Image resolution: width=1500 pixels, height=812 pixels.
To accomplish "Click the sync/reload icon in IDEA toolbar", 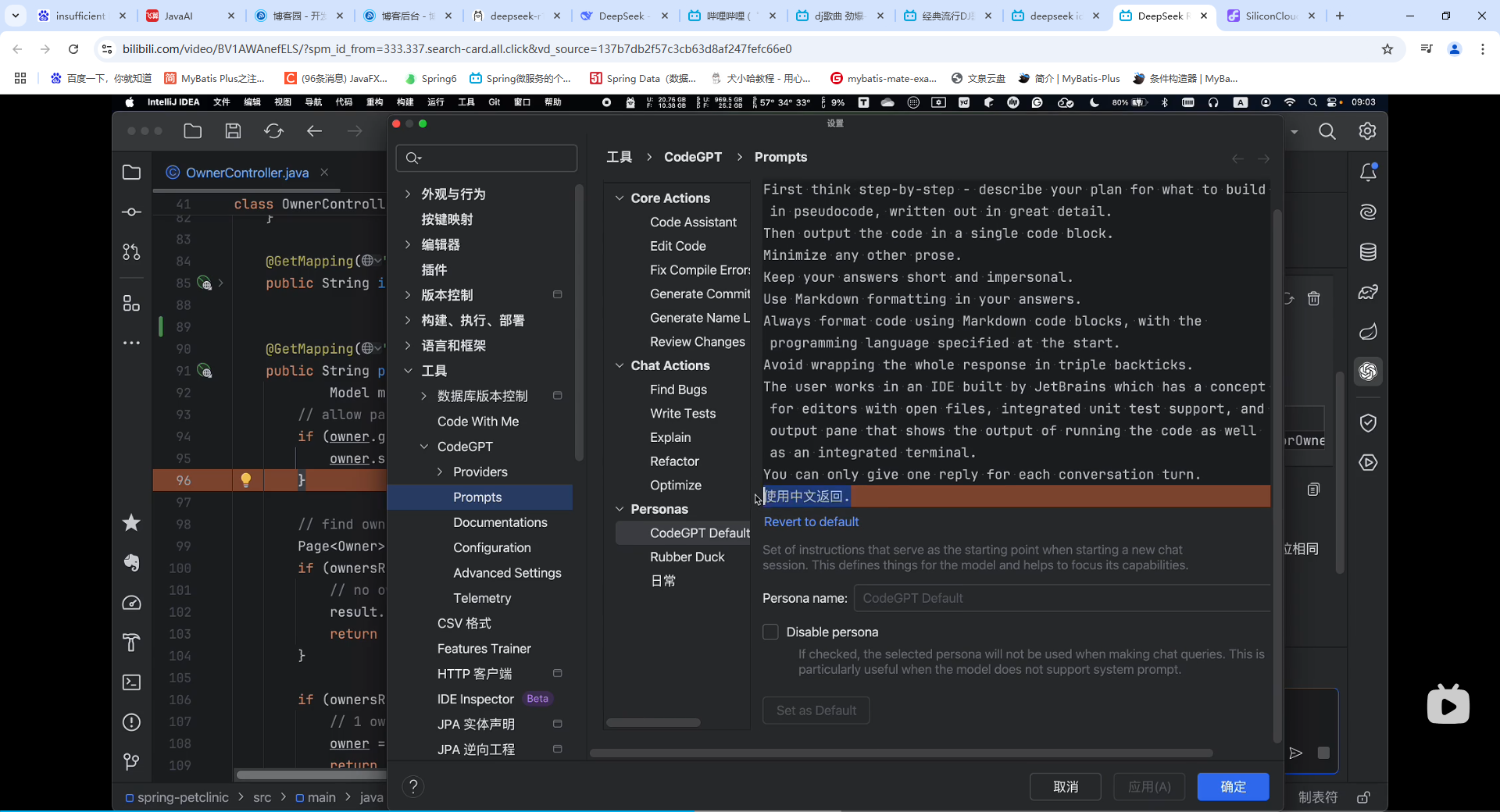I will (273, 131).
